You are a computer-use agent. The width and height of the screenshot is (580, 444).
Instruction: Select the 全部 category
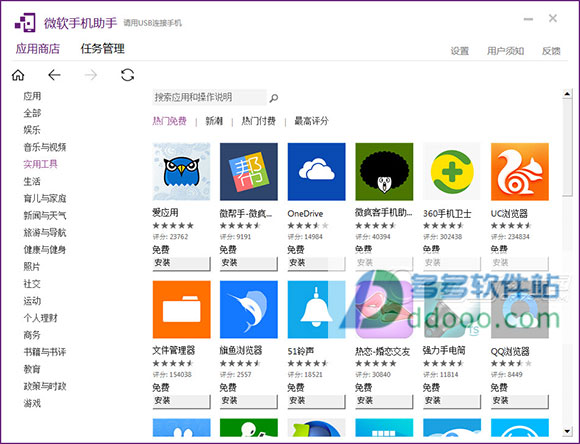pyautogui.click(x=32, y=113)
